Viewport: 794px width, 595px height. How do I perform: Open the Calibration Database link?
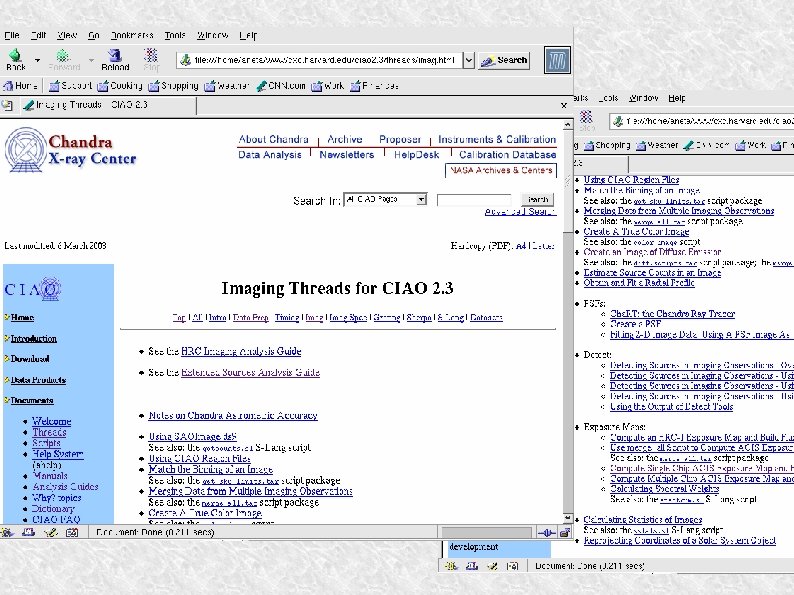507,155
